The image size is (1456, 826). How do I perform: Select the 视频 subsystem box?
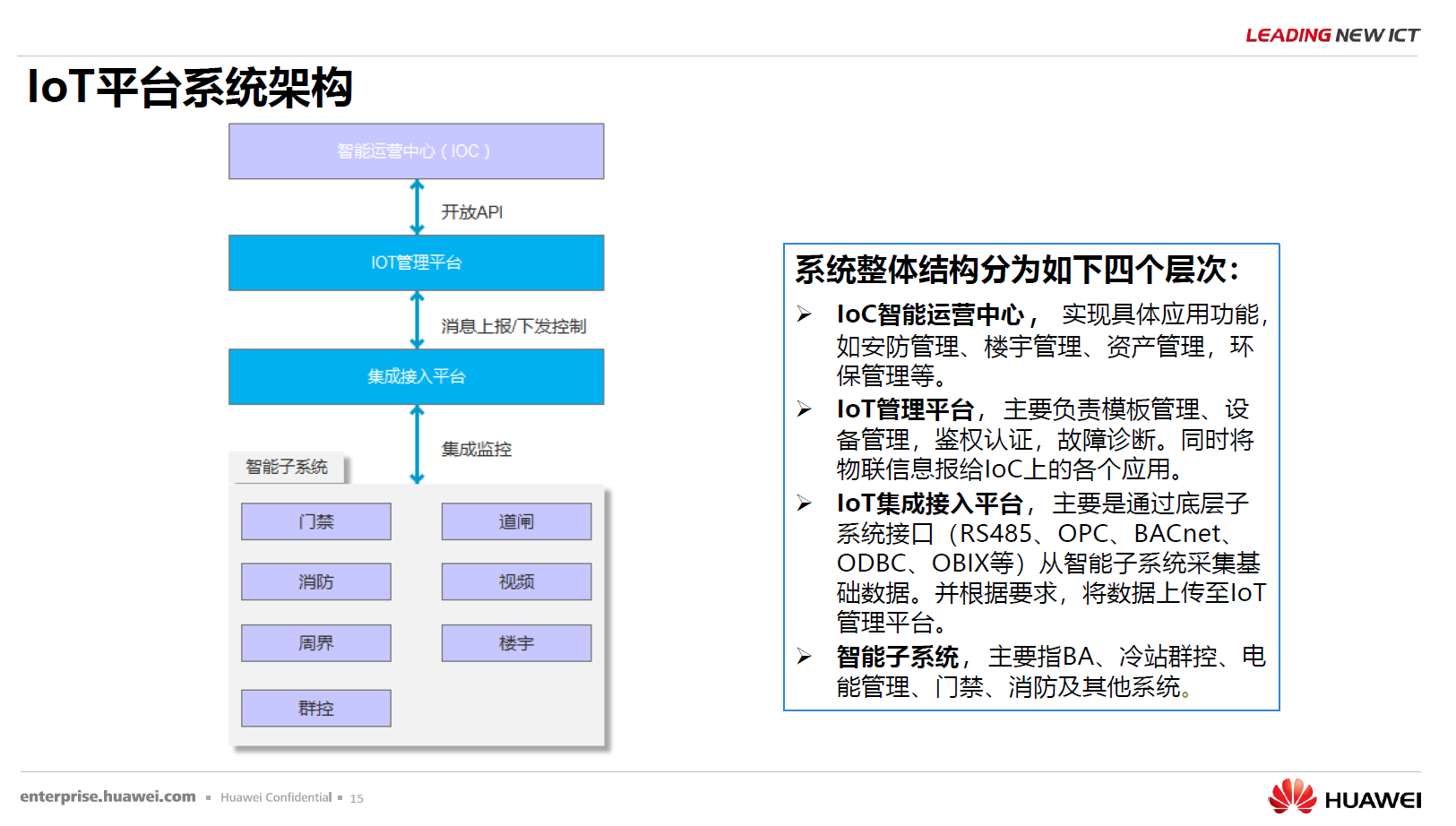[516, 581]
